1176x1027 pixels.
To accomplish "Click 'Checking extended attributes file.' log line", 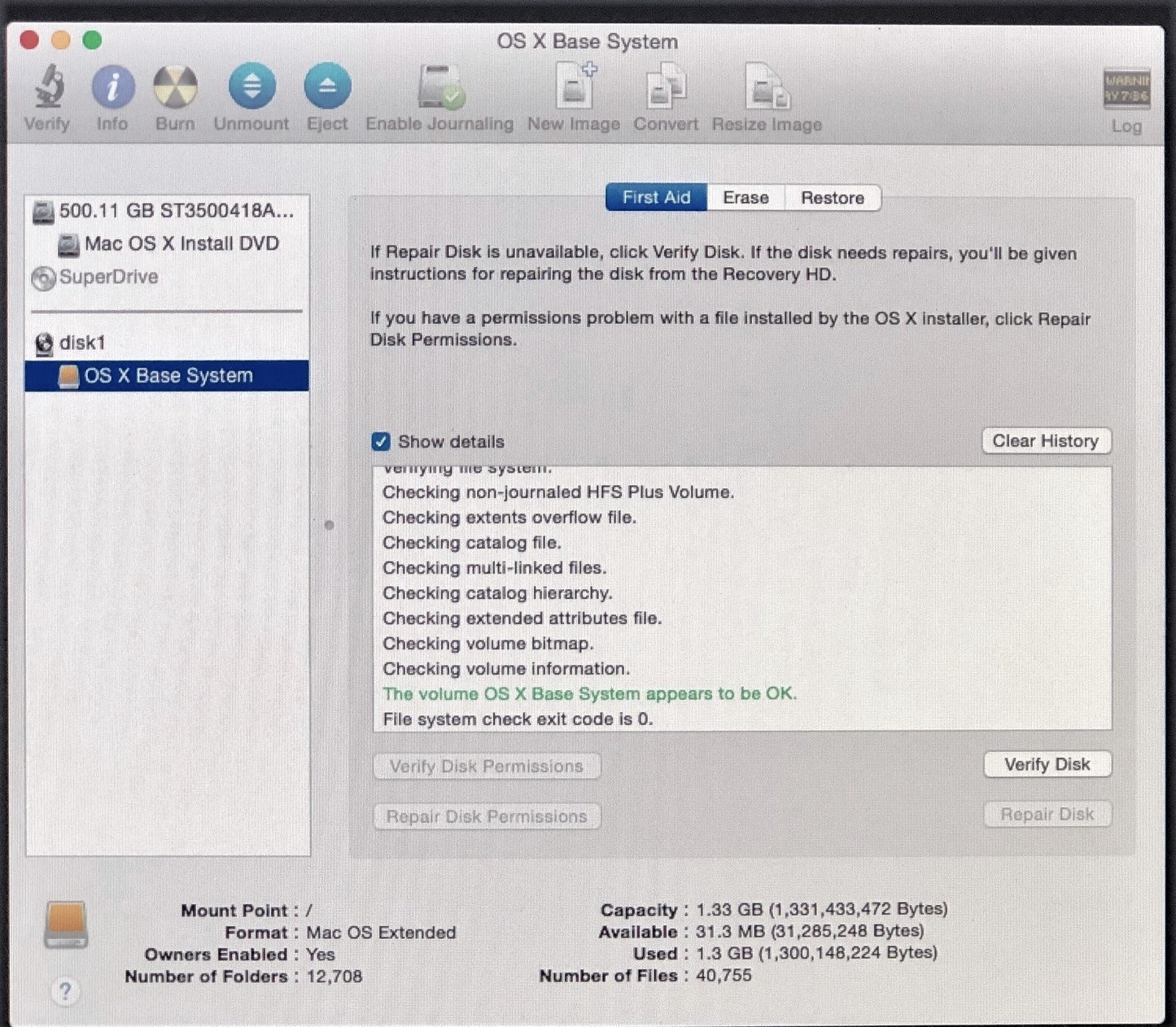I will pyautogui.click(x=522, y=618).
